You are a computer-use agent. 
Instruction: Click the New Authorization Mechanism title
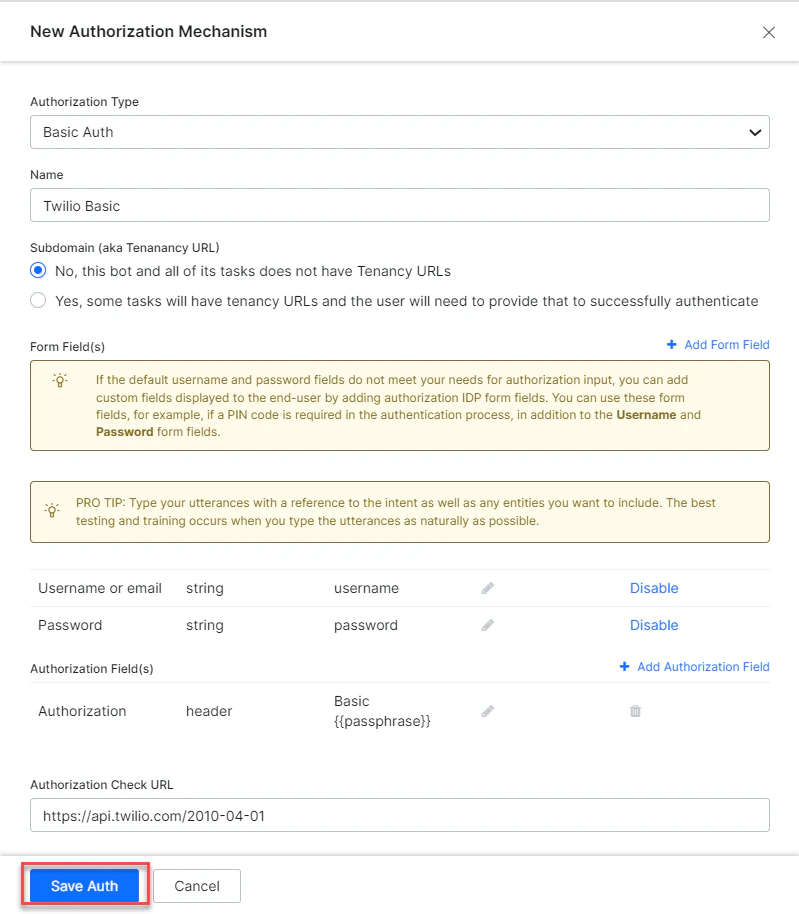click(x=148, y=31)
